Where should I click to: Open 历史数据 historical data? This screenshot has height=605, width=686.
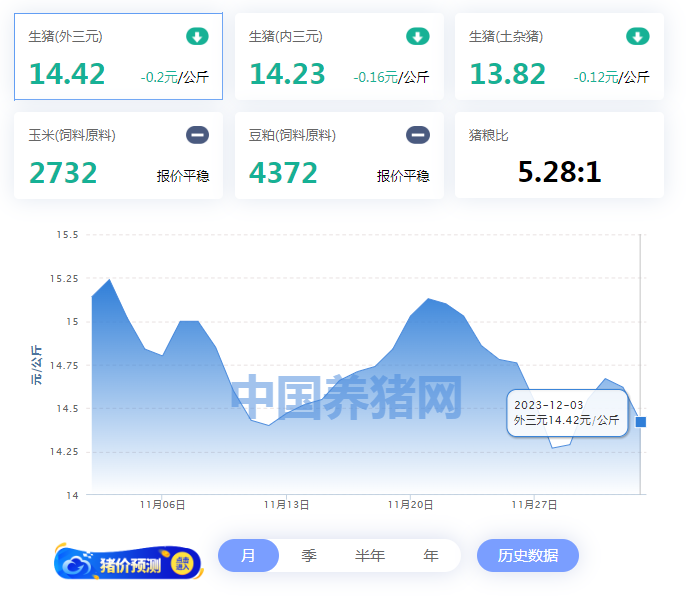pos(527,556)
